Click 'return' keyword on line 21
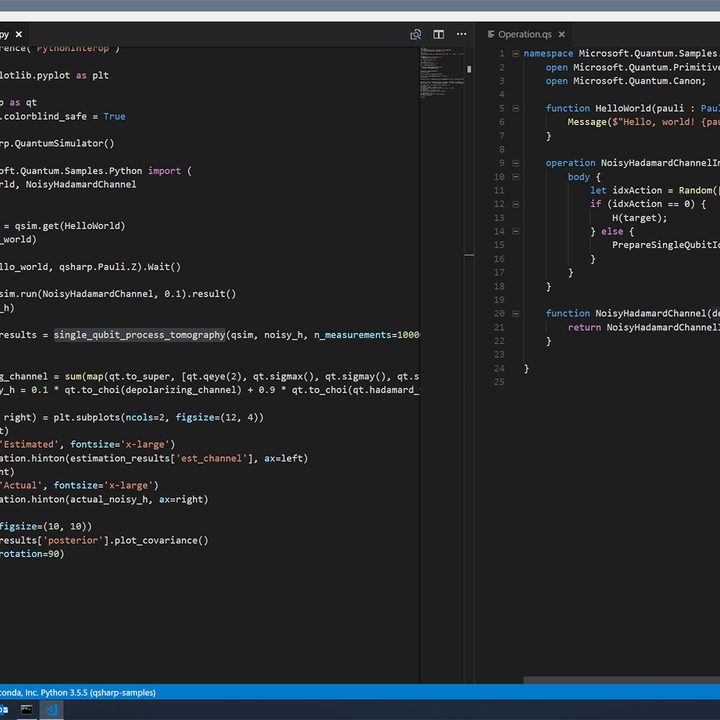This screenshot has width=720, height=720. click(x=584, y=327)
